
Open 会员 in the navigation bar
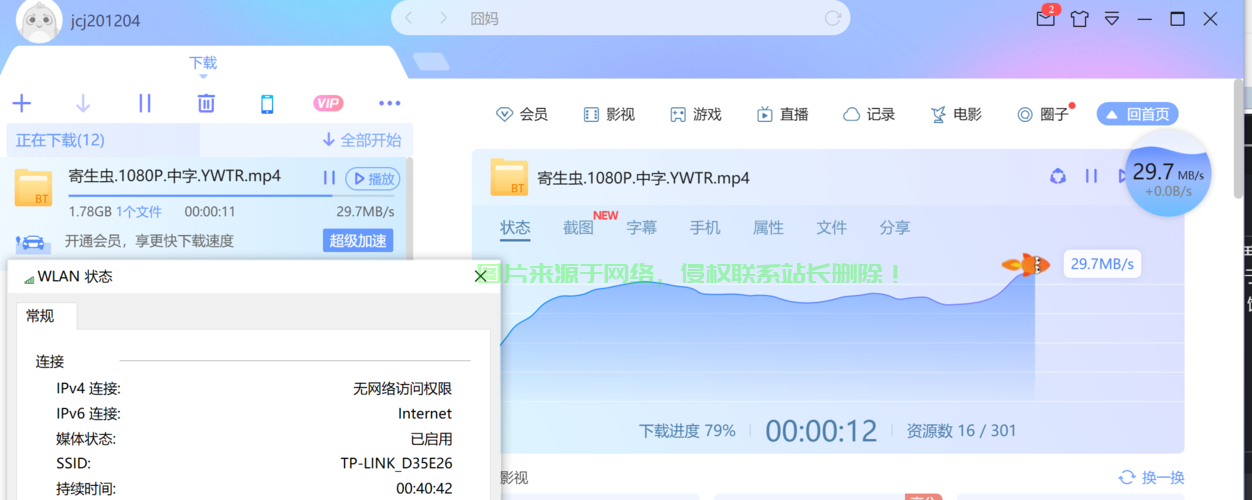[x=522, y=114]
